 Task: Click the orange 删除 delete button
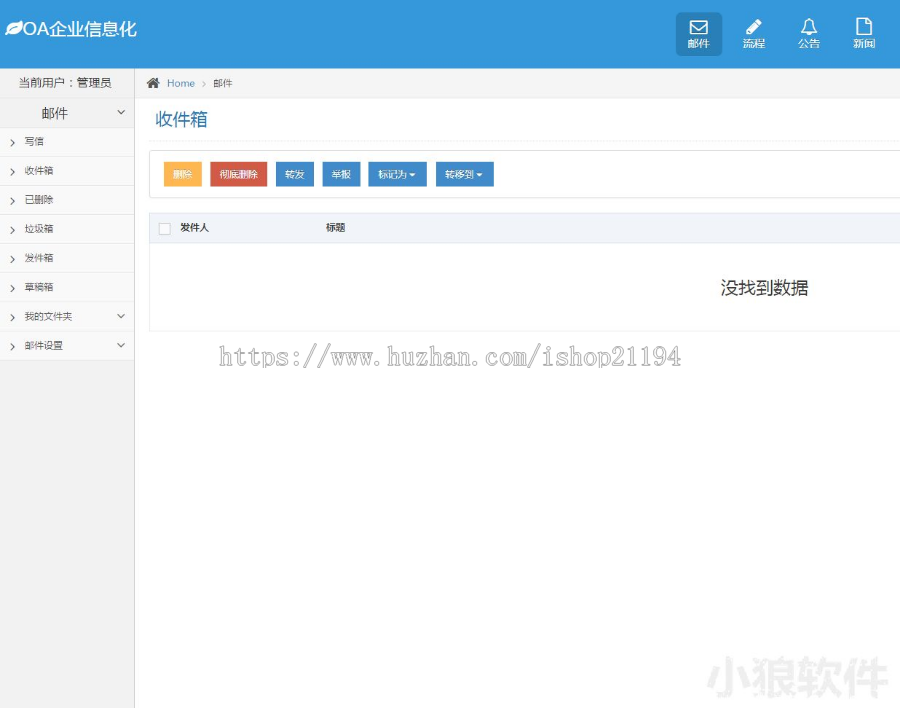tap(183, 174)
